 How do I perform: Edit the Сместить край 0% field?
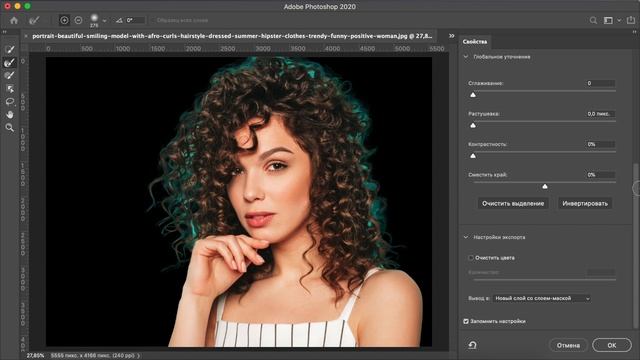600,175
